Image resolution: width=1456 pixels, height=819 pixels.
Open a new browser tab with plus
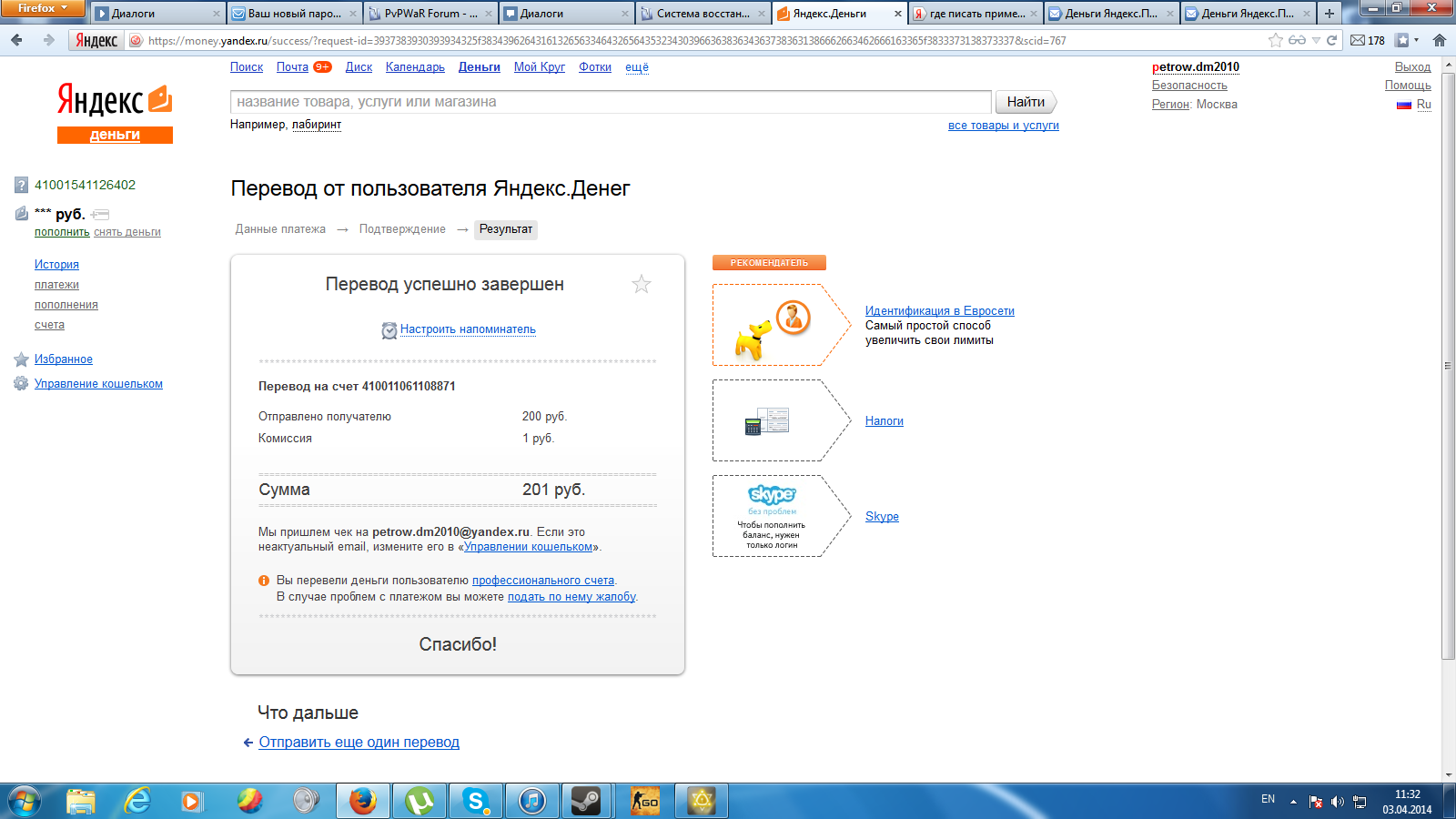(1330, 14)
